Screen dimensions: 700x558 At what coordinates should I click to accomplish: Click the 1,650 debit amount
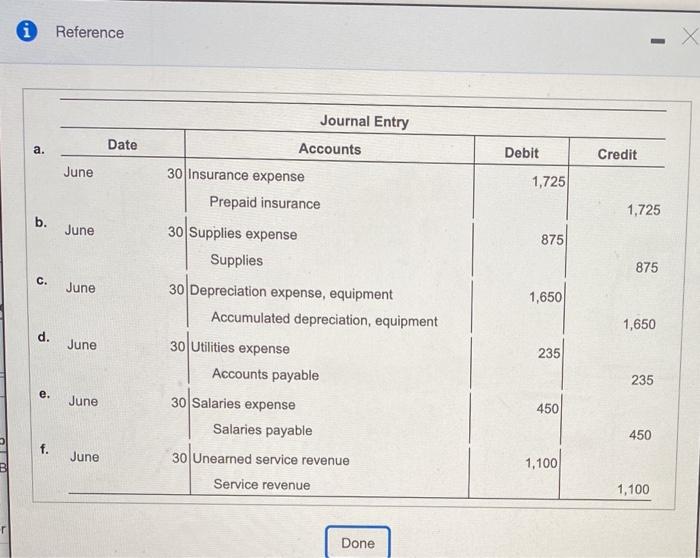[x=546, y=297]
